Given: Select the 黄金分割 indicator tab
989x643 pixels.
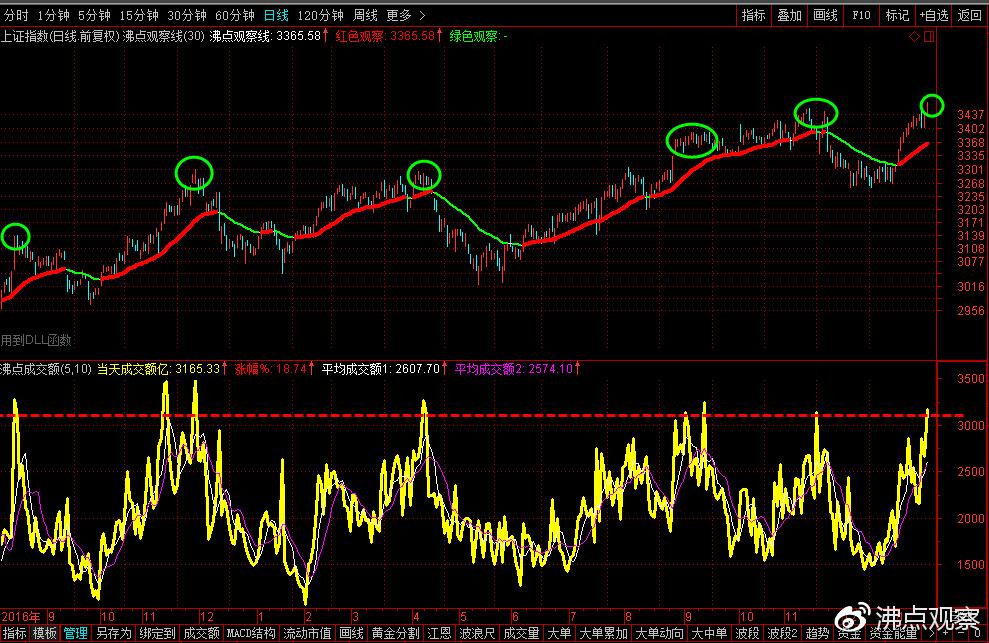Looking at the screenshot, I should [394, 633].
